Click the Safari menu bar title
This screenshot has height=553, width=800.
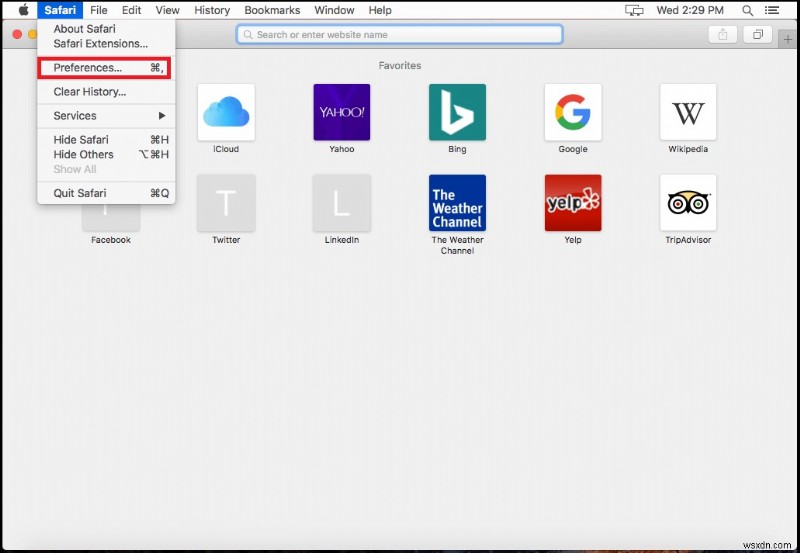pos(60,10)
